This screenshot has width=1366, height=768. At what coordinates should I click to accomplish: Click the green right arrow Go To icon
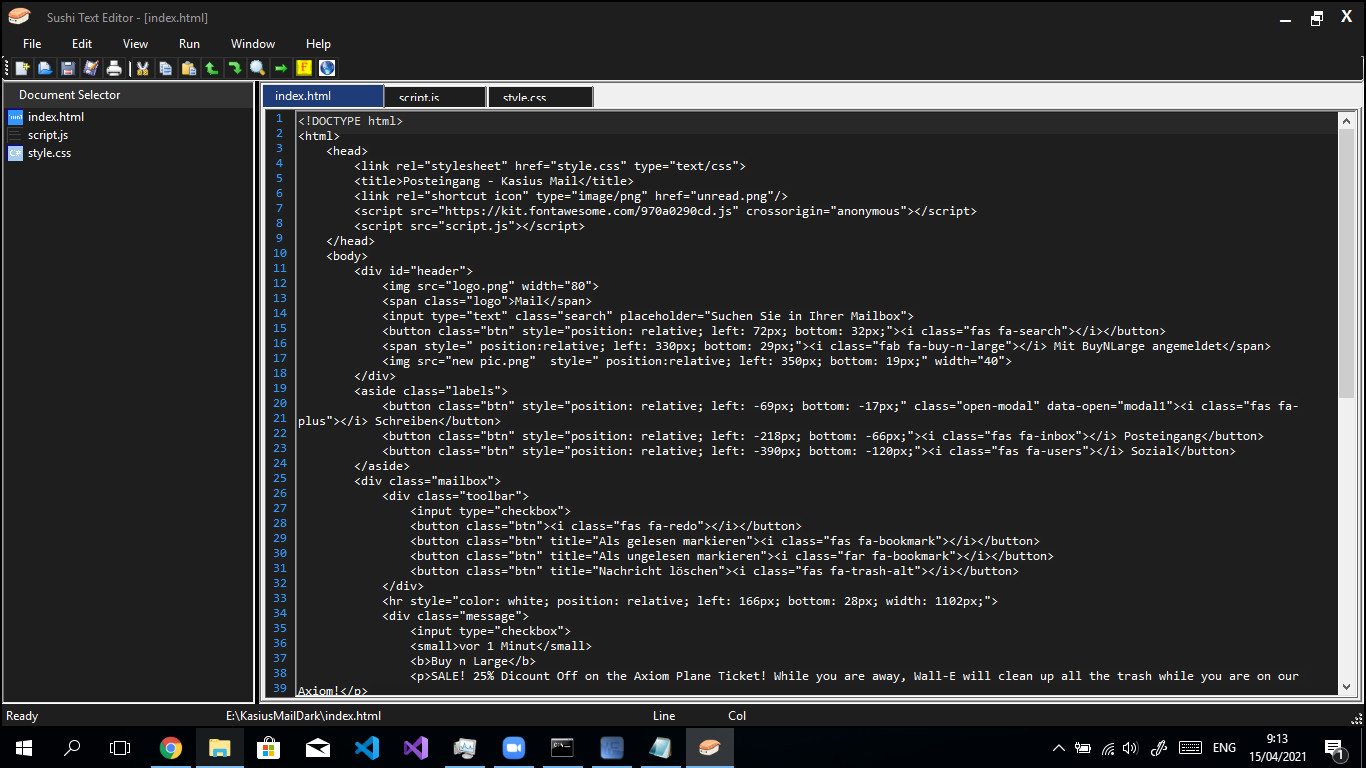pyautogui.click(x=280, y=68)
